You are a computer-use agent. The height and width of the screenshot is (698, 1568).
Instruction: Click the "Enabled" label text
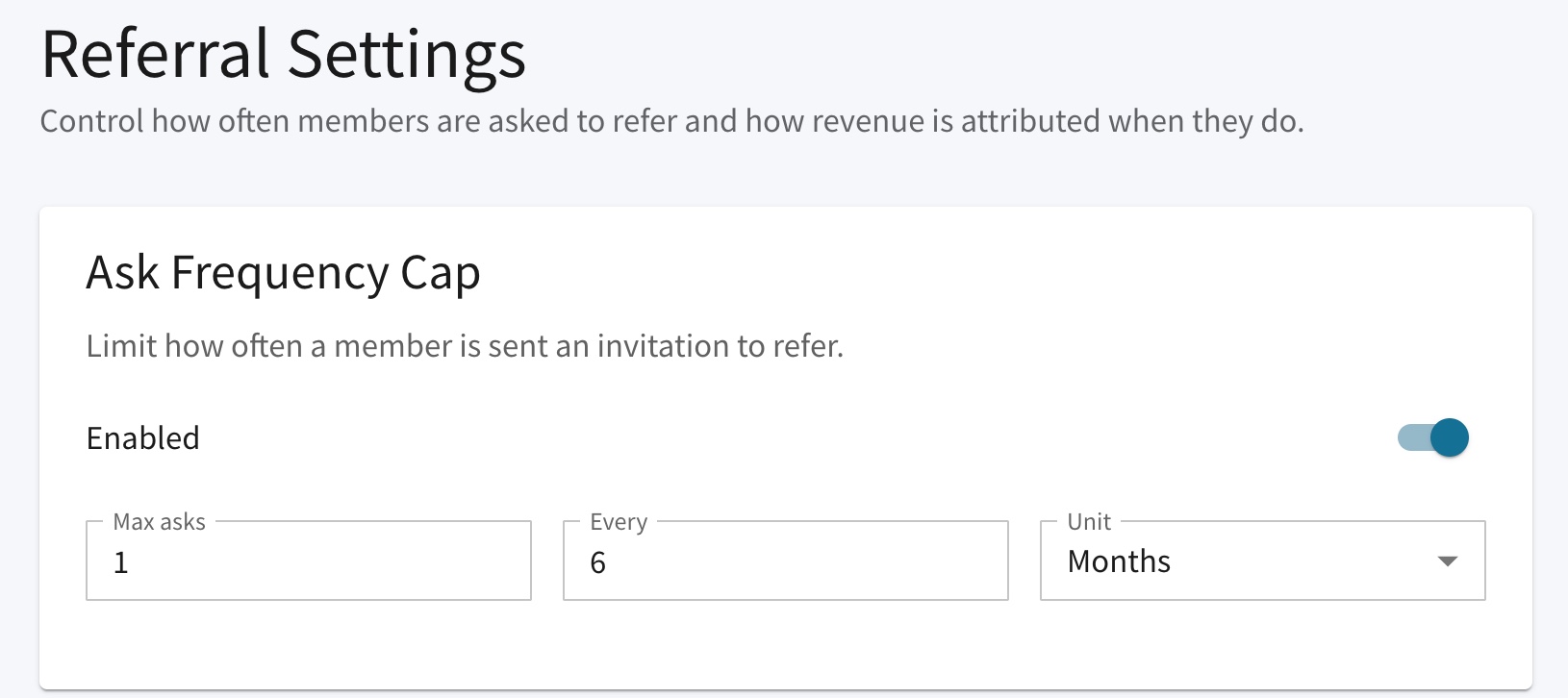143,438
